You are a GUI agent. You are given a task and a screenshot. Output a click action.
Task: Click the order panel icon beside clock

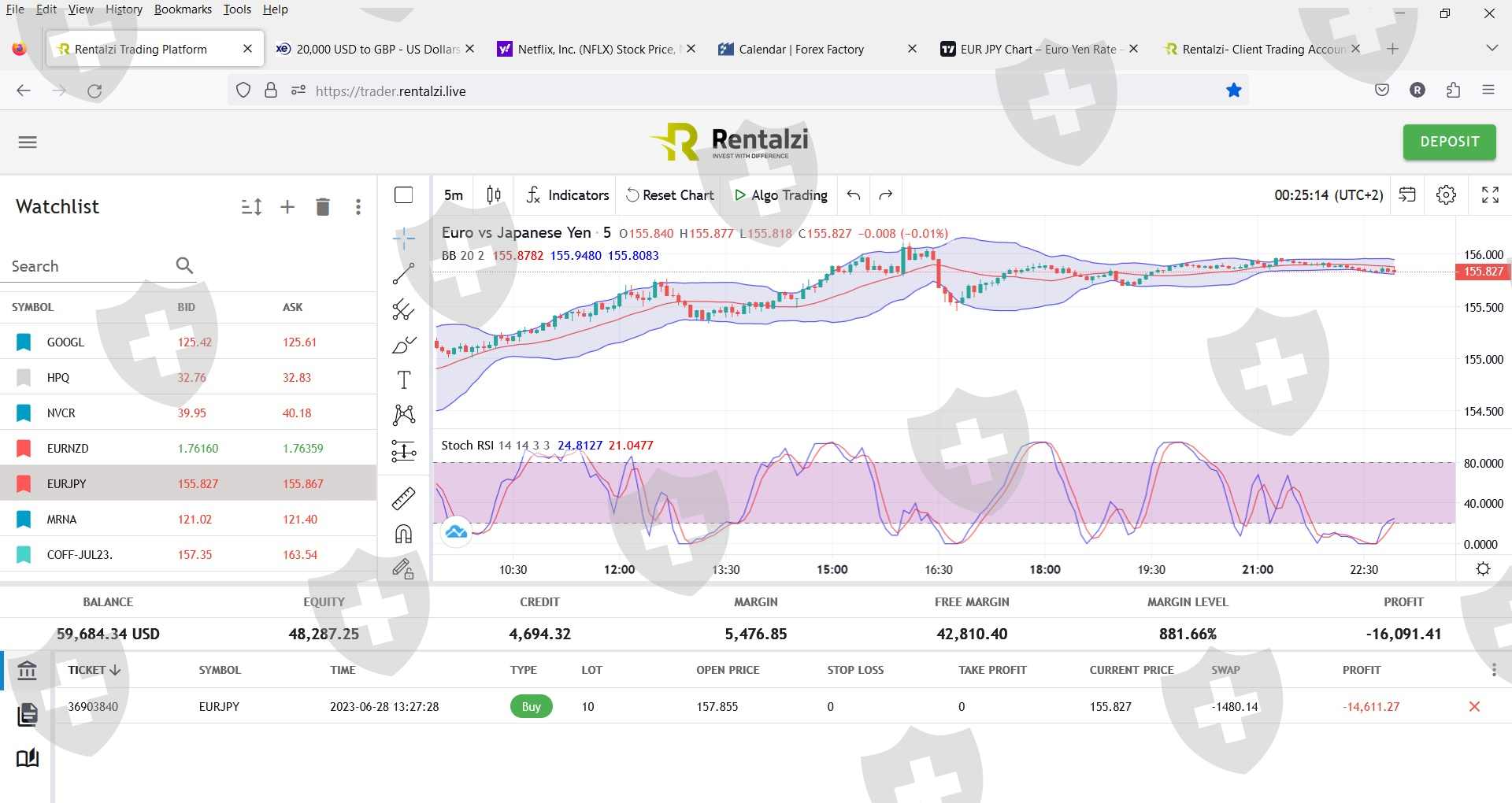click(x=1407, y=195)
